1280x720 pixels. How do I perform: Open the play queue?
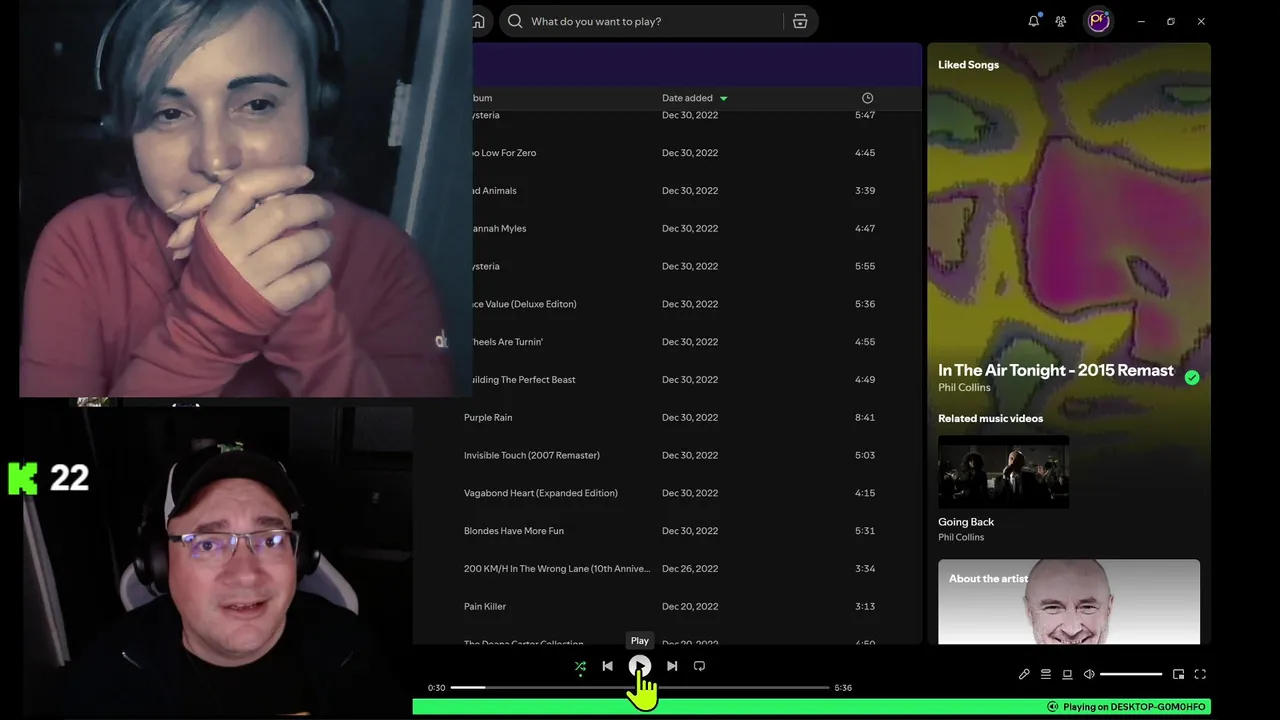pos(1046,674)
